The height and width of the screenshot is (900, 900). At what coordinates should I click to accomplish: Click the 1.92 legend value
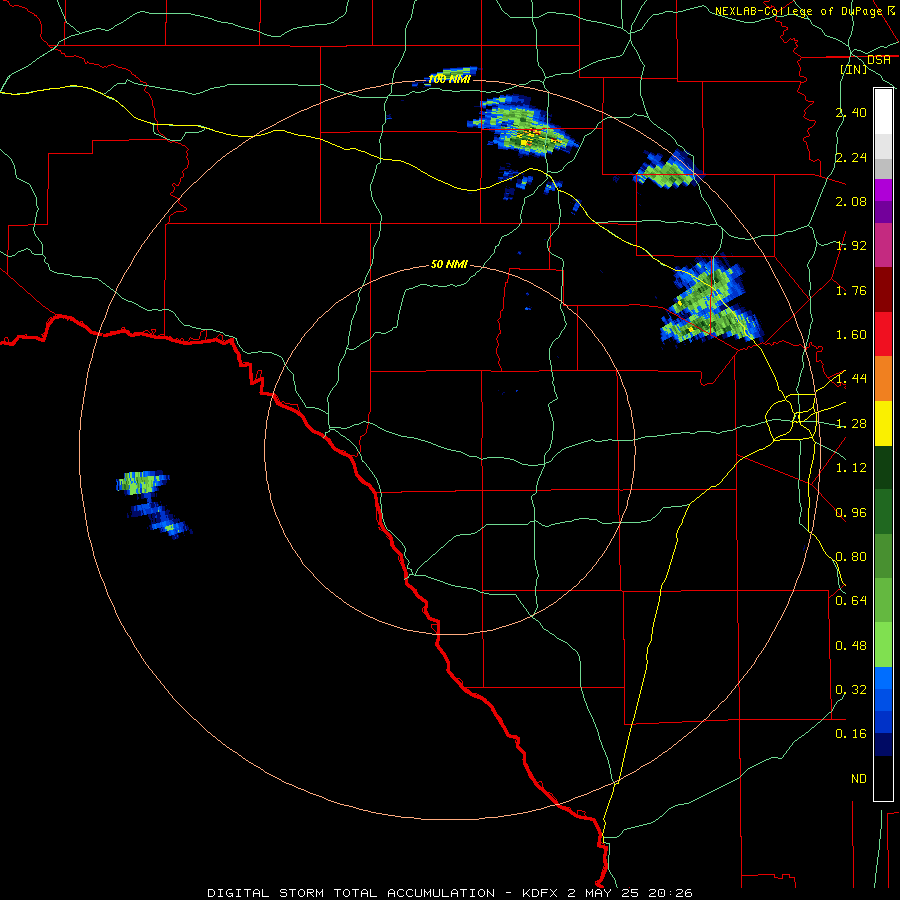[x=851, y=246]
